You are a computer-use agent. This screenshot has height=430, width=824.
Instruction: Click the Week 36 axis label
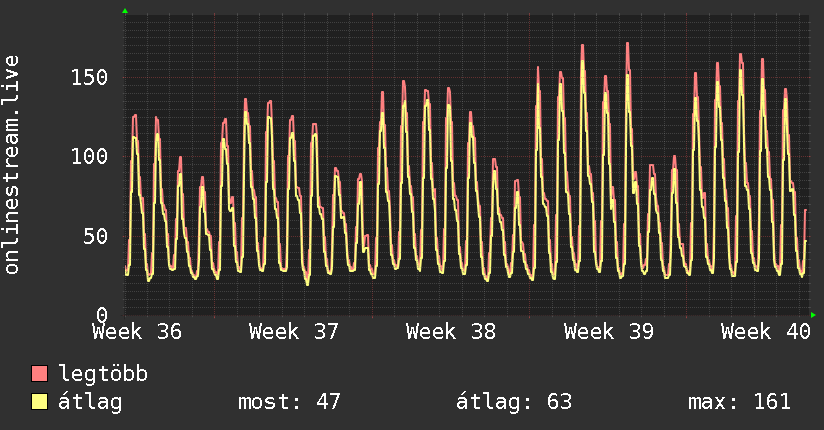(x=137, y=332)
